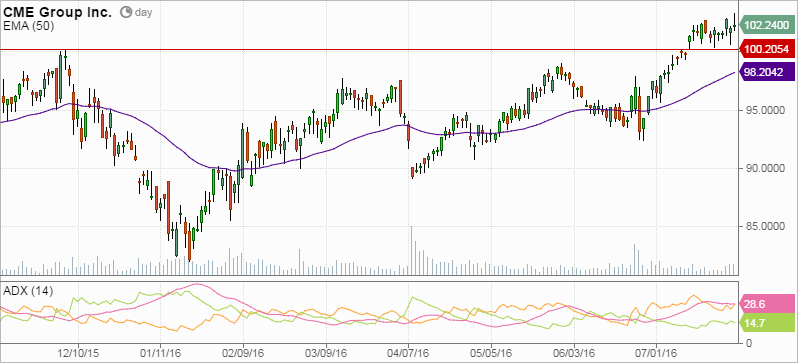The image size is (798, 363).
Task: Click the 03/09/16 date label
Action: pos(326,353)
